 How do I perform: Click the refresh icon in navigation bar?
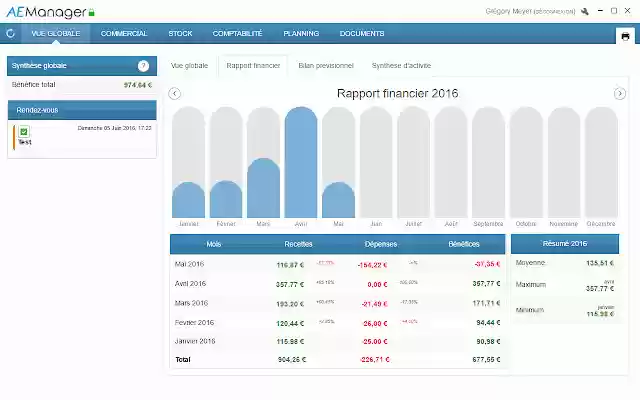[10, 33]
